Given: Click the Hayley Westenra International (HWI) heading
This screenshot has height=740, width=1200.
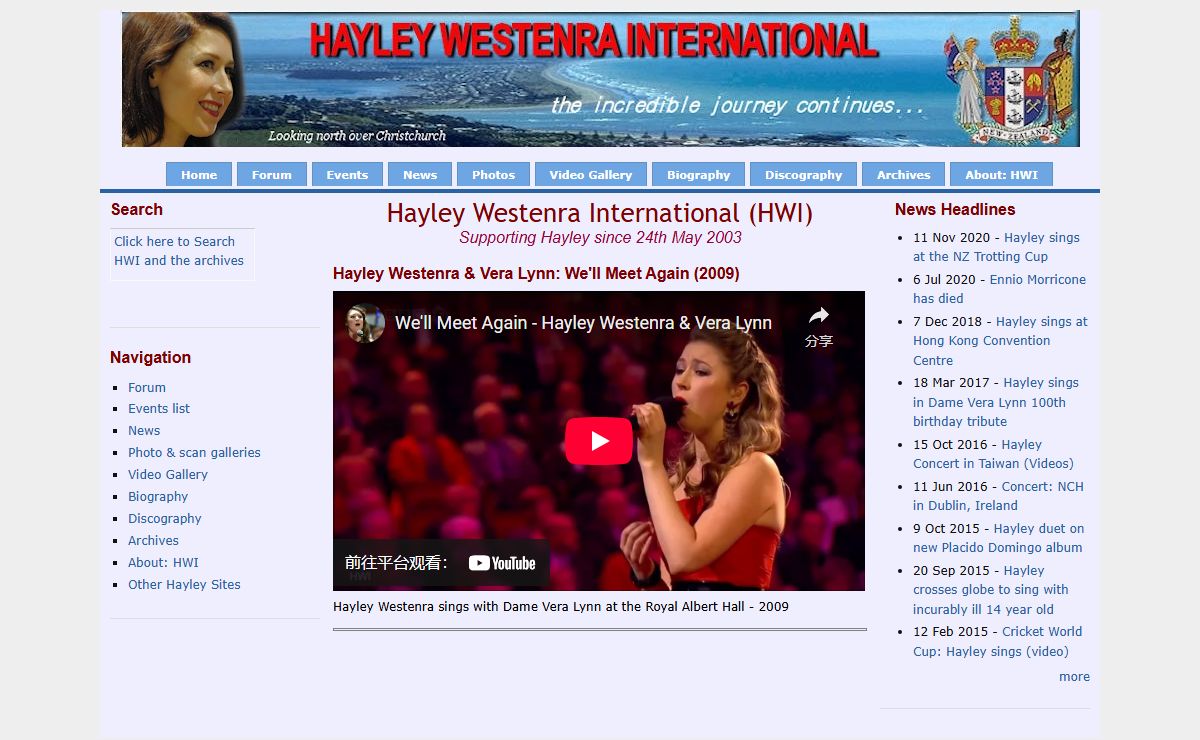Looking at the screenshot, I should coord(600,213).
